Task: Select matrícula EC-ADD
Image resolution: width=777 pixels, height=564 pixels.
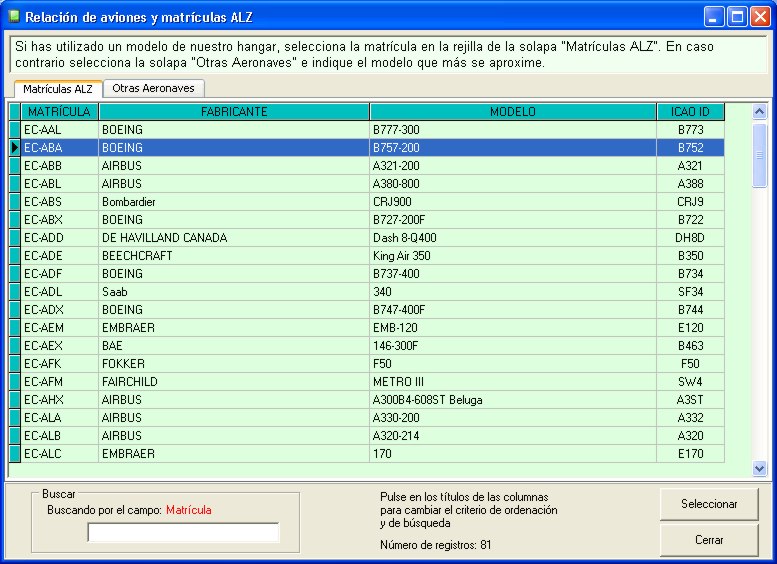Action: 59,238
